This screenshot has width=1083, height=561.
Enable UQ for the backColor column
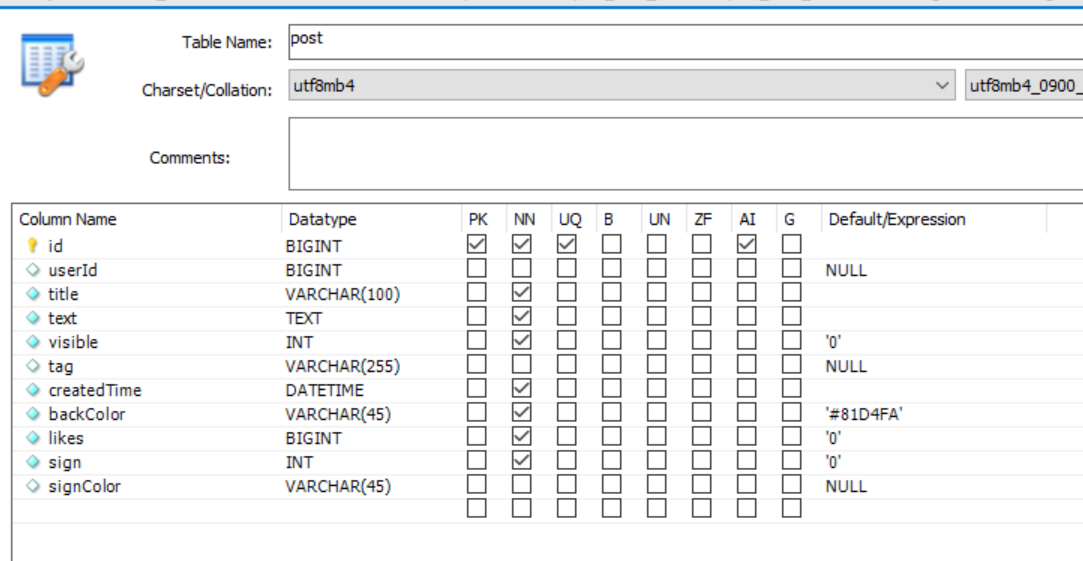point(566,412)
